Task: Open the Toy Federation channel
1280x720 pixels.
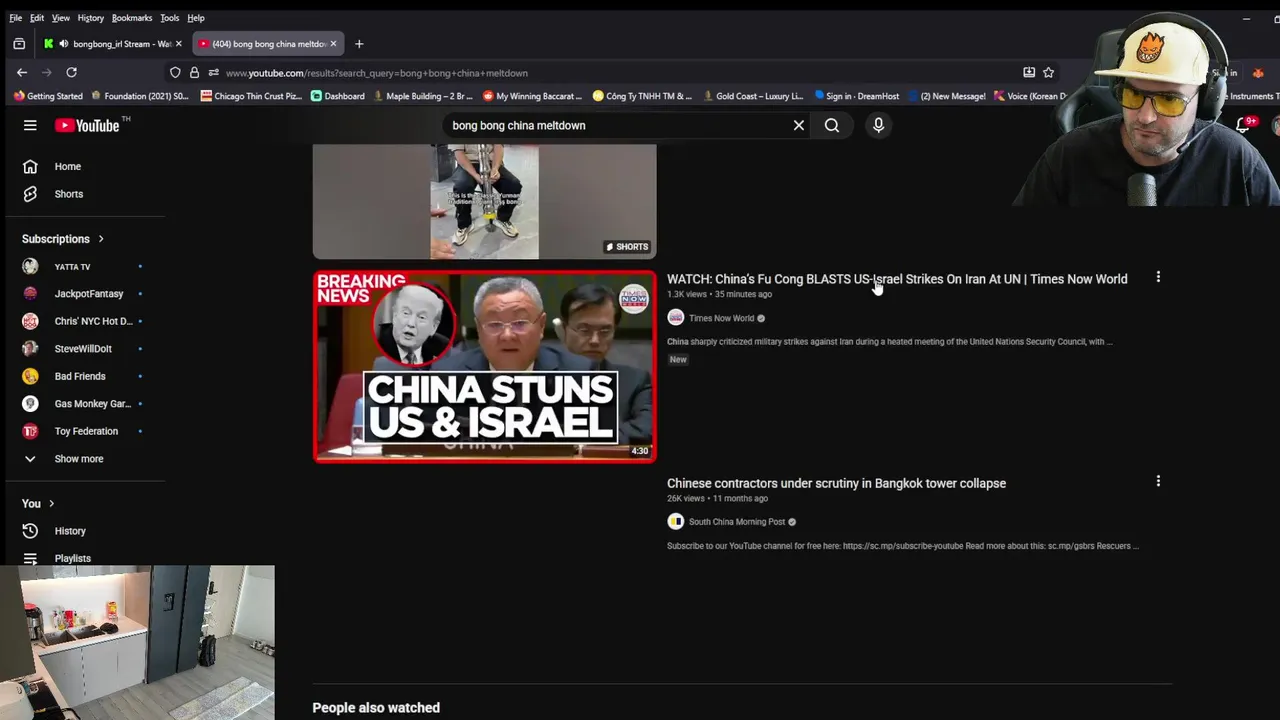Action: tap(85, 431)
